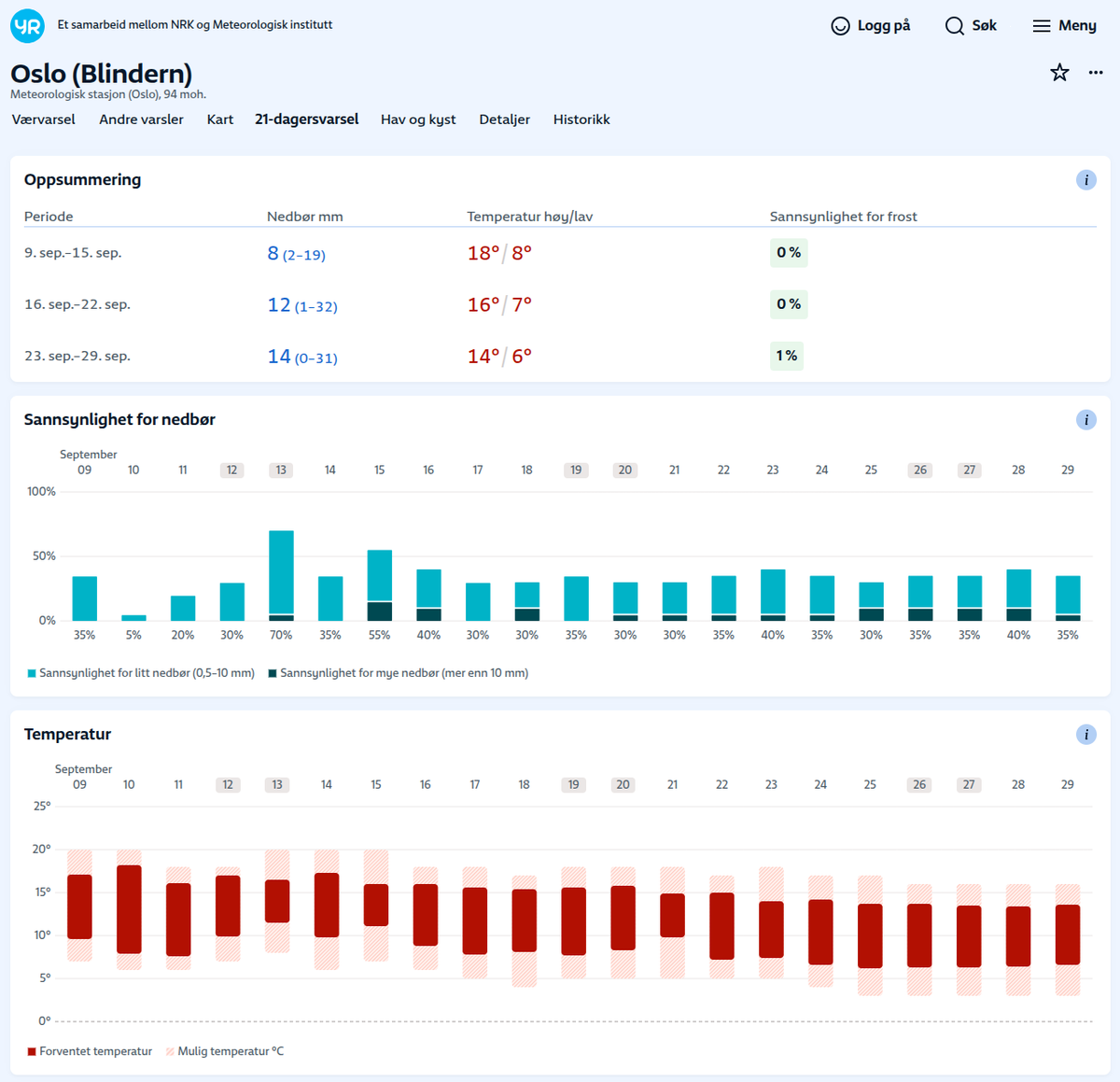This screenshot has height=1082, width=1120.
Task: Click the Temperatur høy/lav column header
Action: pyautogui.click(x=530, y=217)
